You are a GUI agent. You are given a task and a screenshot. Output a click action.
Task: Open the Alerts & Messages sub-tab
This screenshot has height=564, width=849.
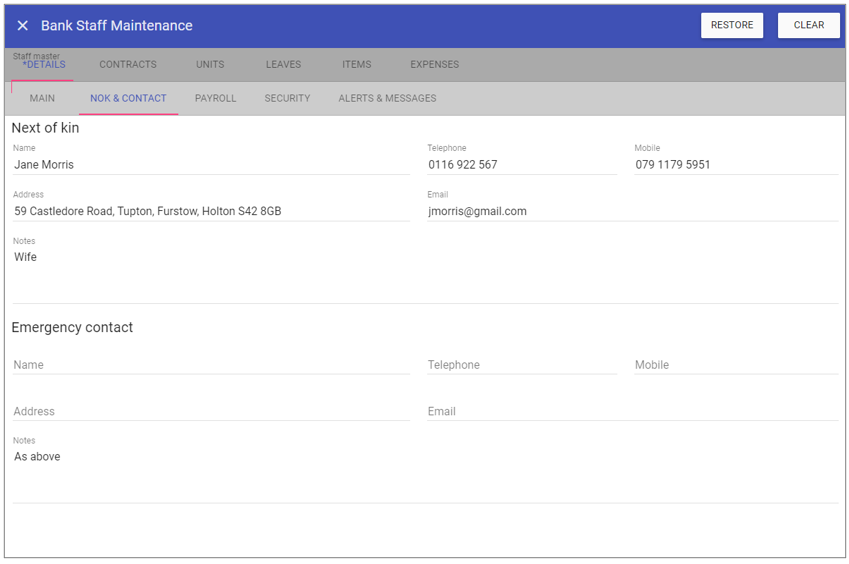387,99
